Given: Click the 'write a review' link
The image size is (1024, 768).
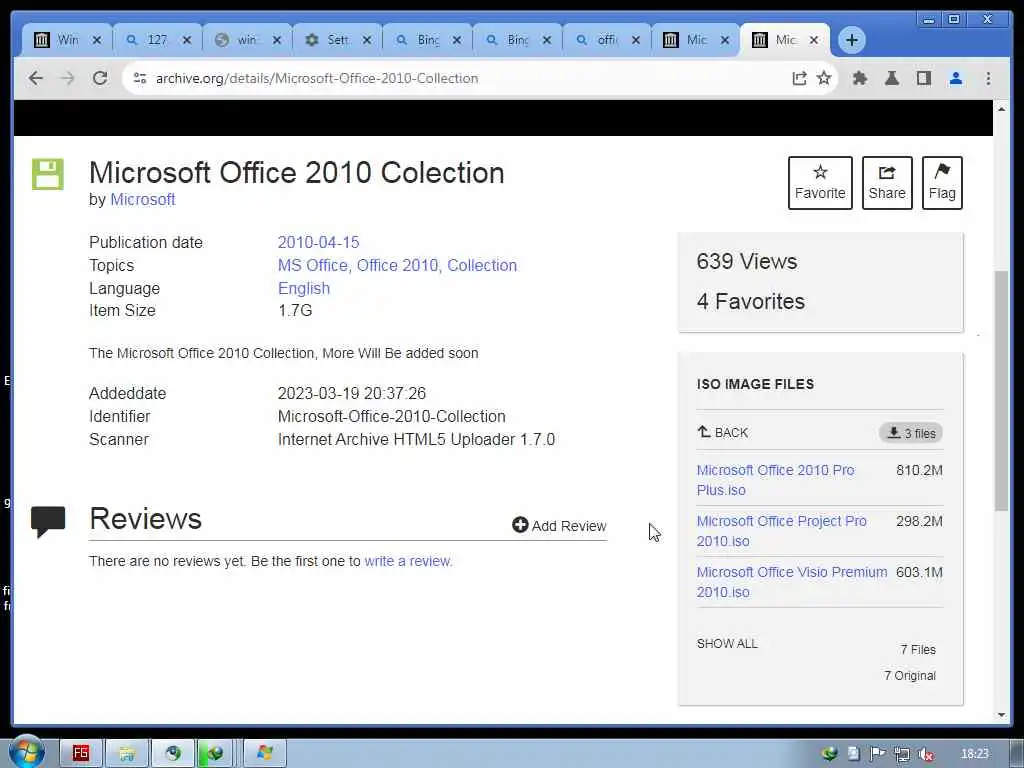Looking at the screenshot, I should pyautogui.click(x=408, y=561).
